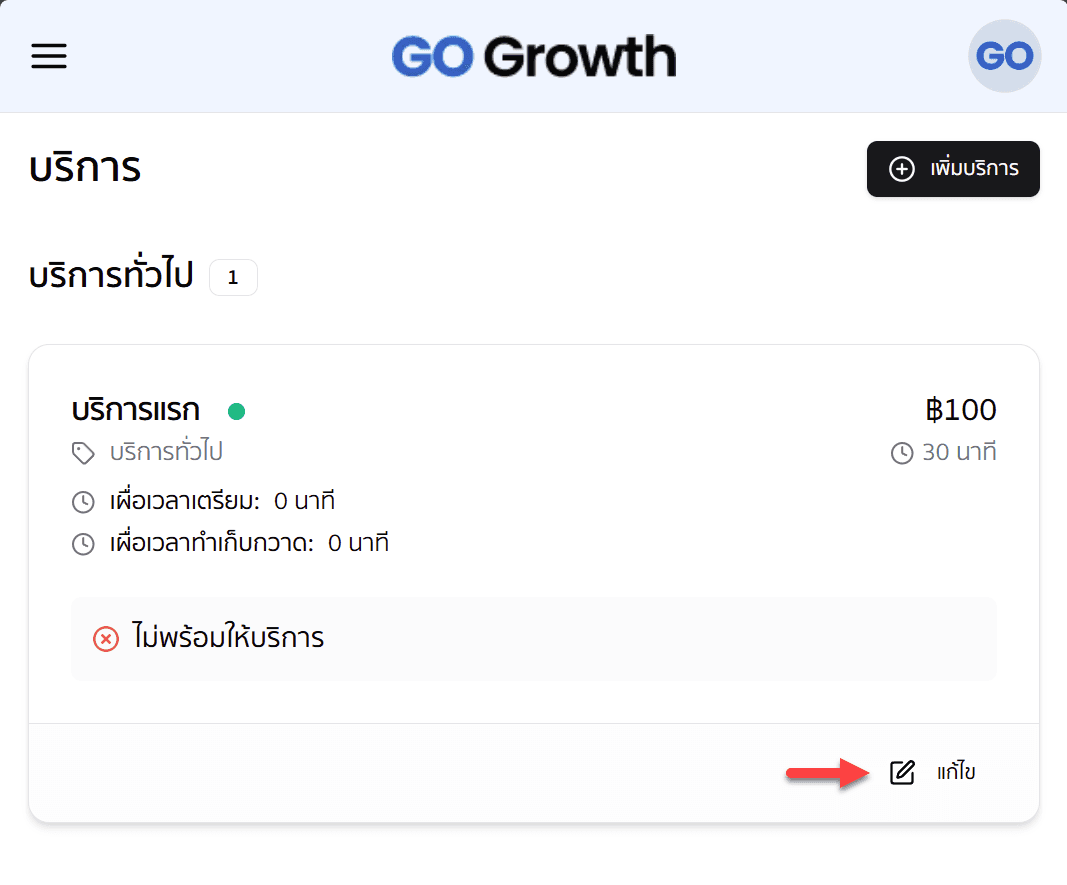Click the plus icon inside เพิ่มบริการ button

pos(900,169)
